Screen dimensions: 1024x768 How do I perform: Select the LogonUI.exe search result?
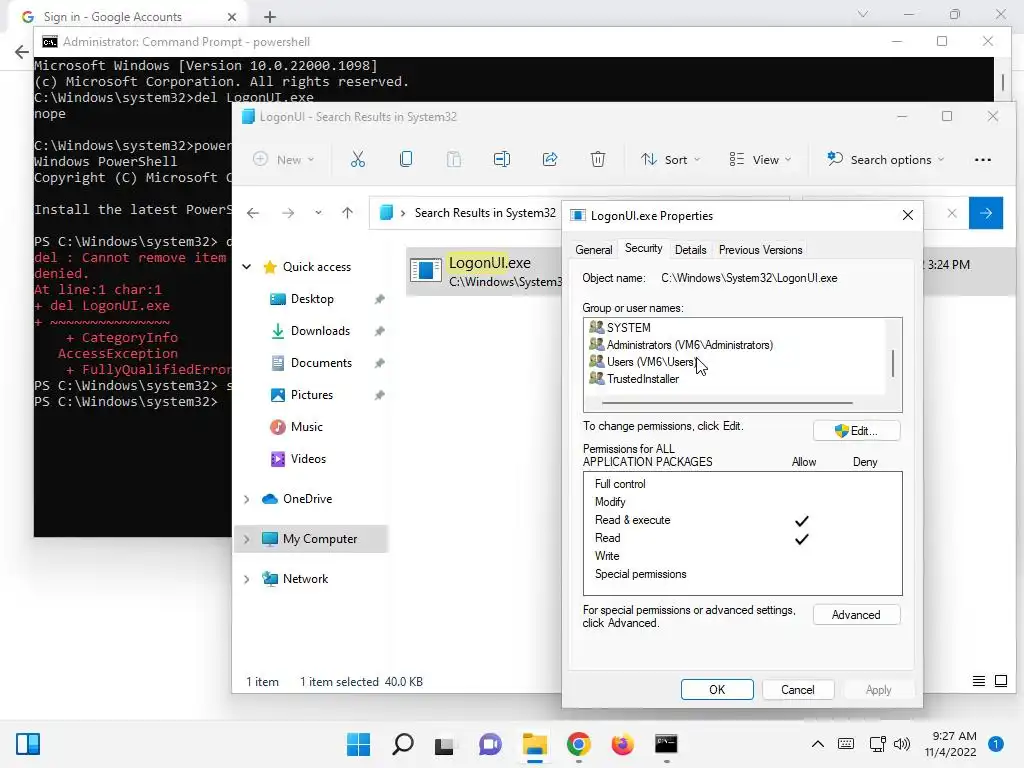(x=483, y=271)
